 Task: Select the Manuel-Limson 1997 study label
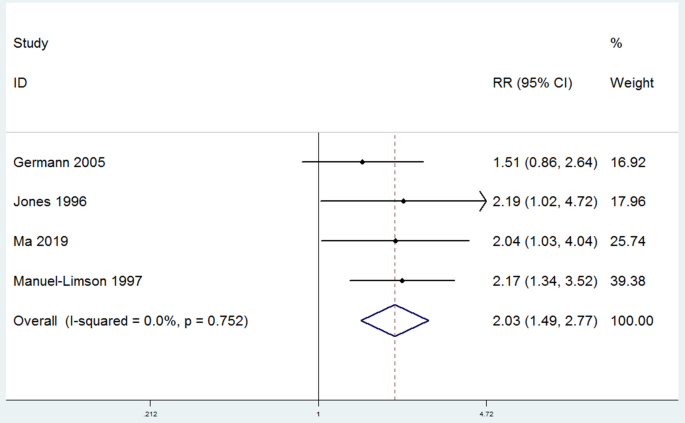coord(78,281)
